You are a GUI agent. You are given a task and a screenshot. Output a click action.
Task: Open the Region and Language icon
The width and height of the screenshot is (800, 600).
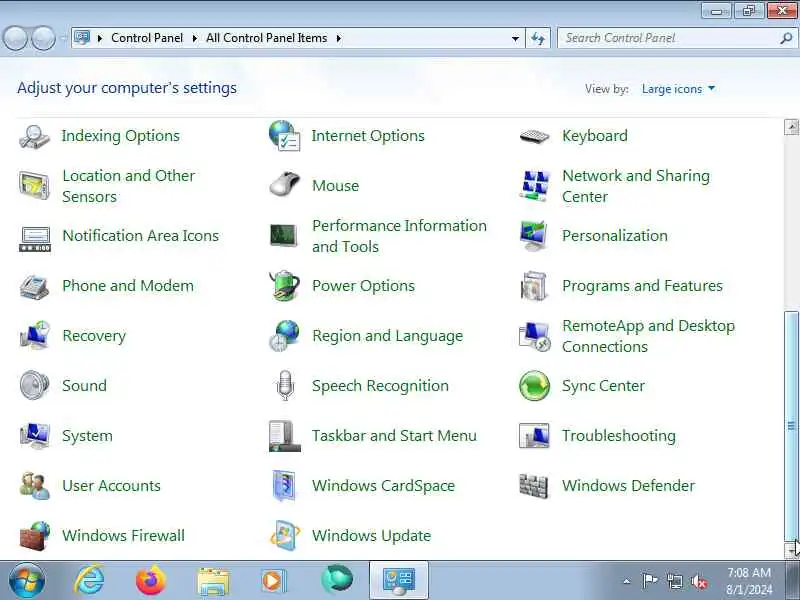click(x=284, y=336)
